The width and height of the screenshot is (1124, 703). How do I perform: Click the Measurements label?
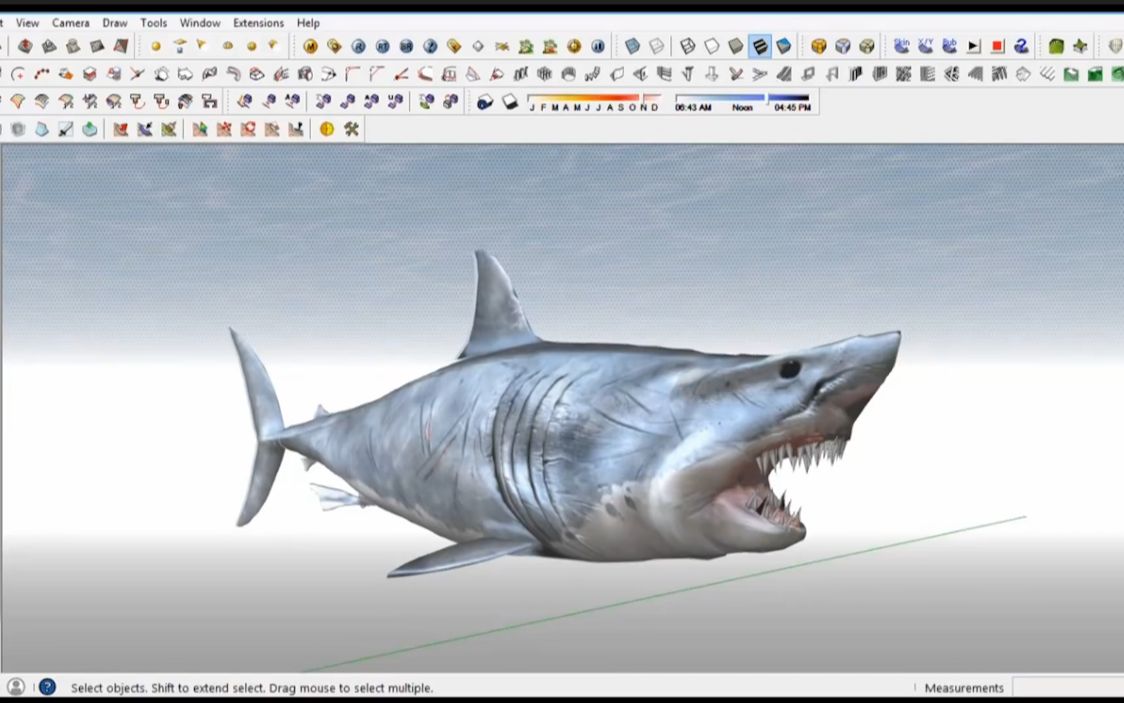point(964,688)
